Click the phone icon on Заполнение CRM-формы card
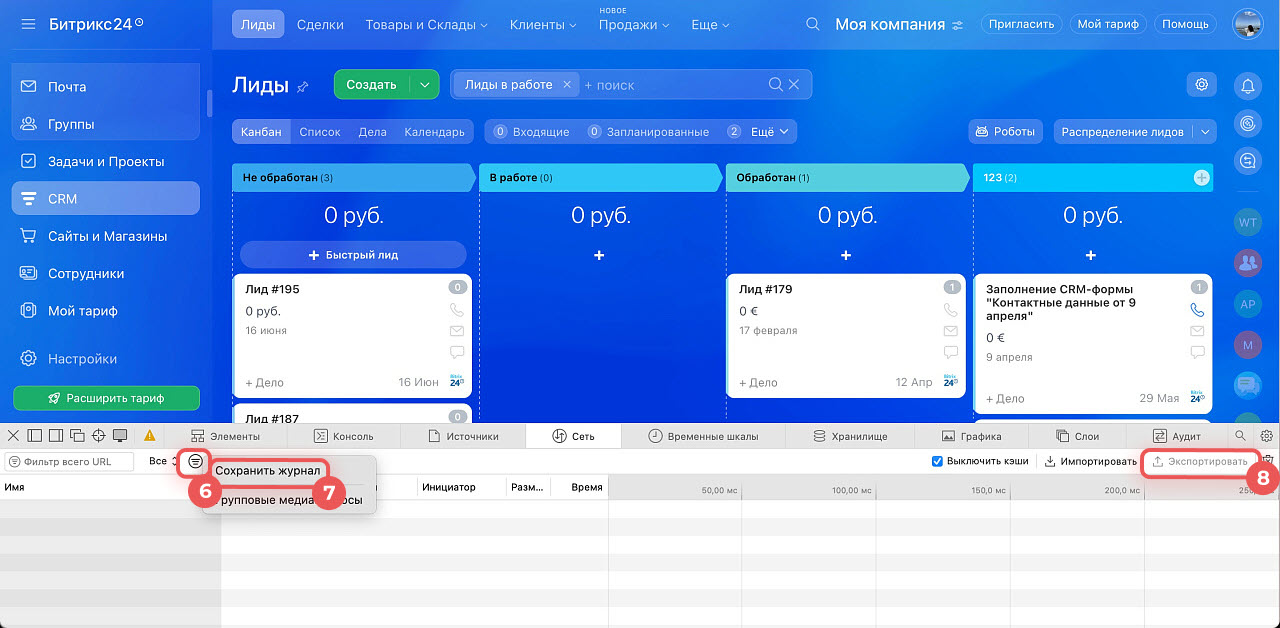This screenshot has width=1280, height=628. point(1198,310)
